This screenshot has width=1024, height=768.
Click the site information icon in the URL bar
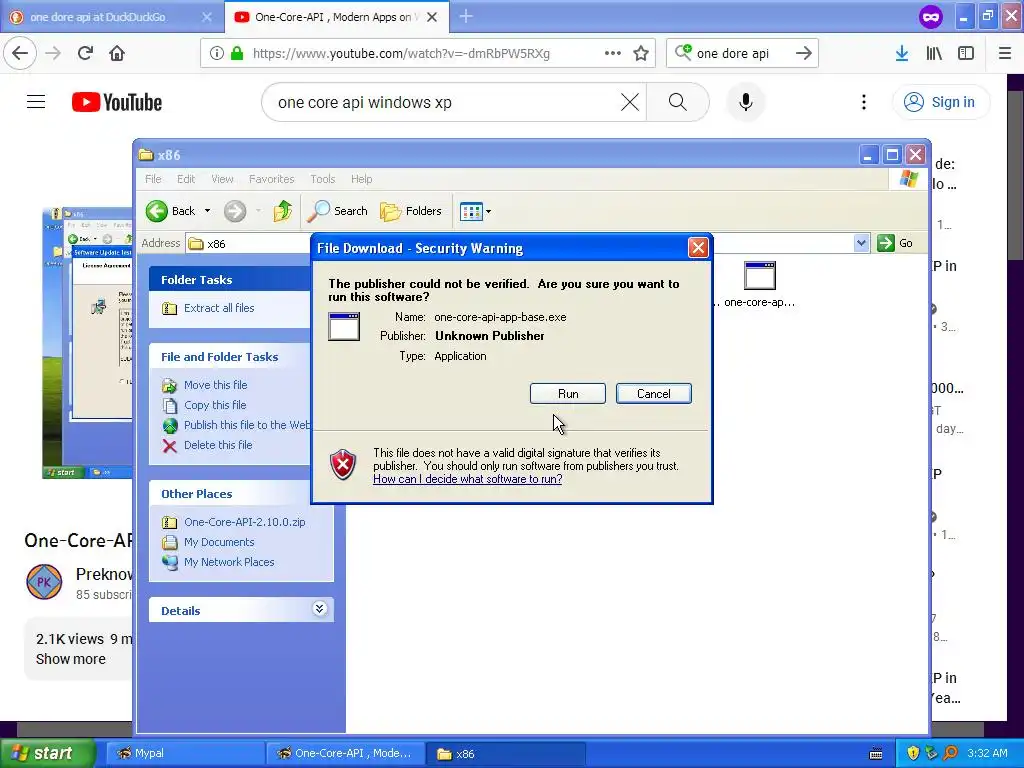point(217,53)
